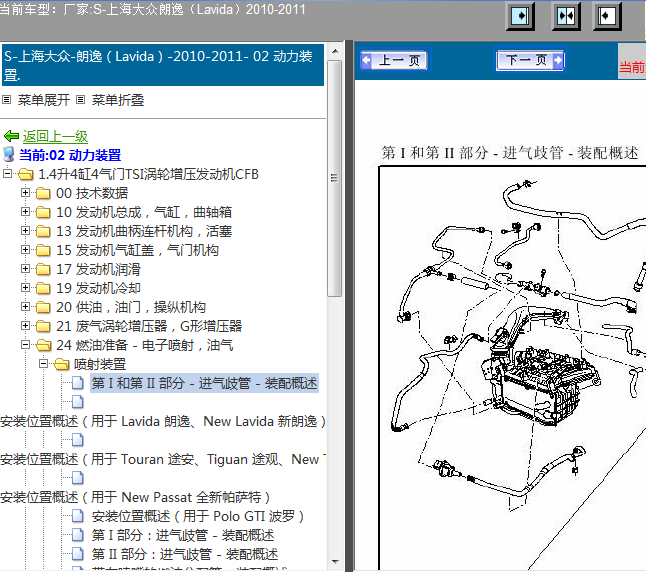Open 安装位置概述（用于 Polo GTI 波罗）
This screenshot has width=646, height=572.
tap(198, 516)
